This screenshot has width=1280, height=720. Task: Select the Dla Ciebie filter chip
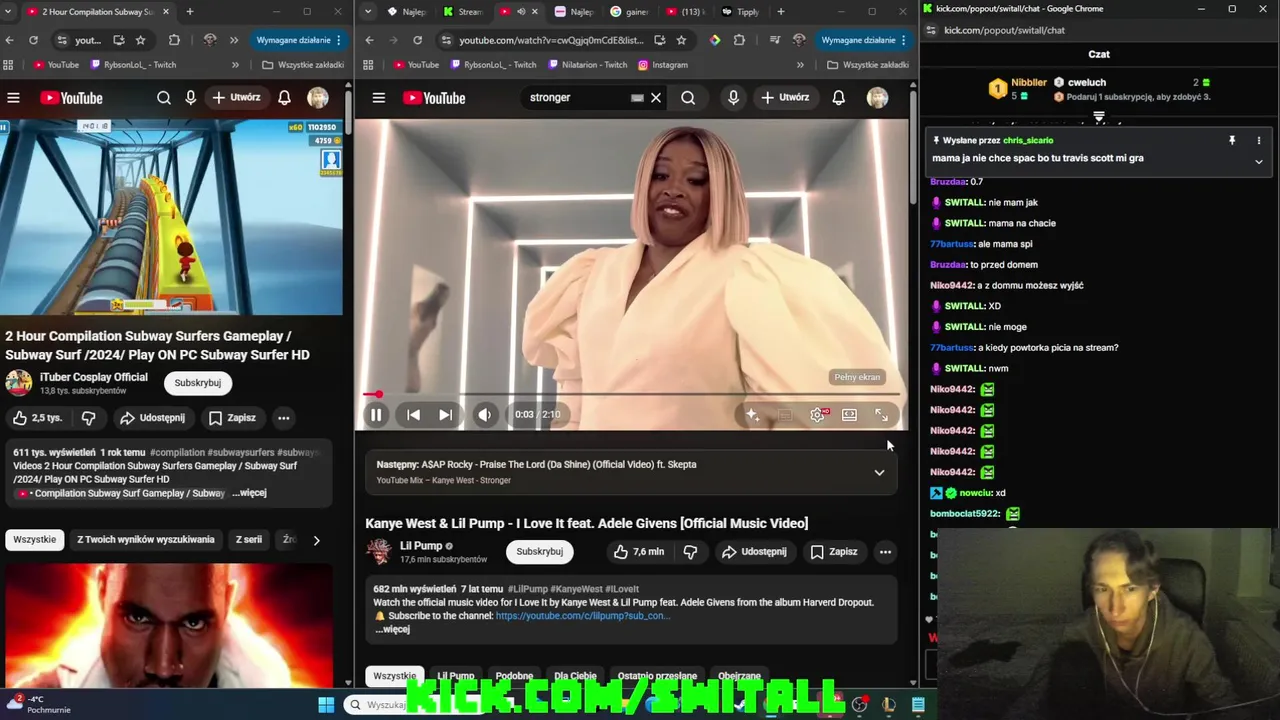pos(575,676)
